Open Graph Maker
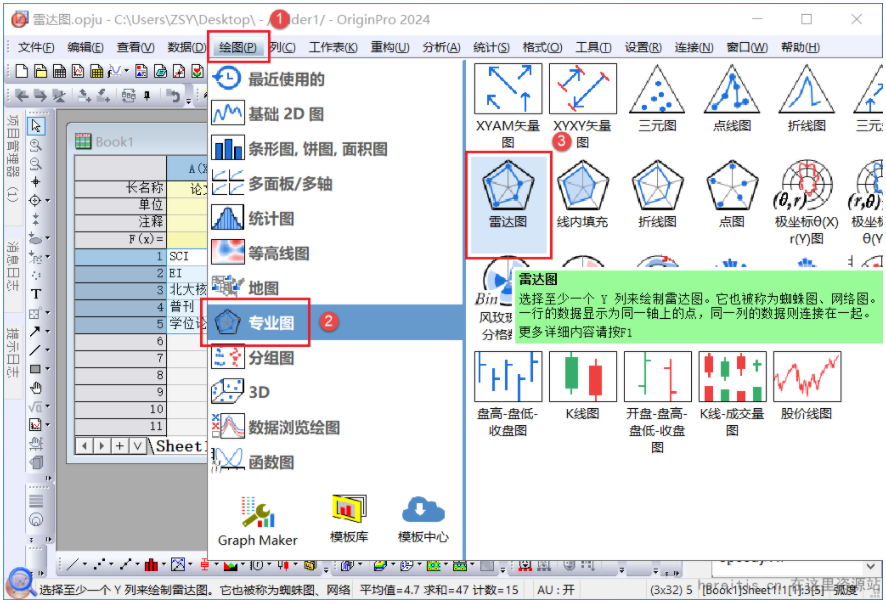 click(258, 523)
